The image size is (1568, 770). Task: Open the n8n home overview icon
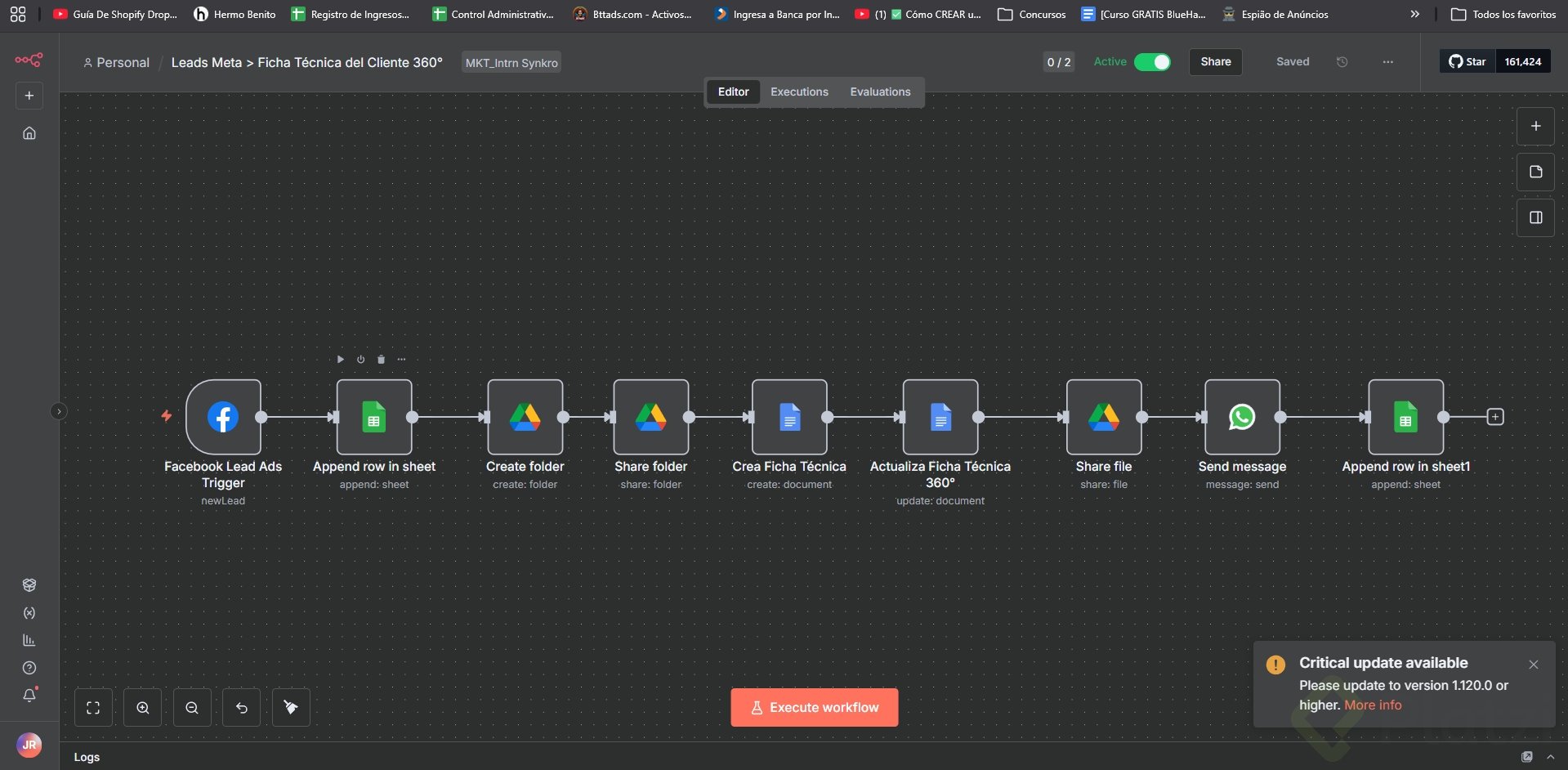point(29,133)
